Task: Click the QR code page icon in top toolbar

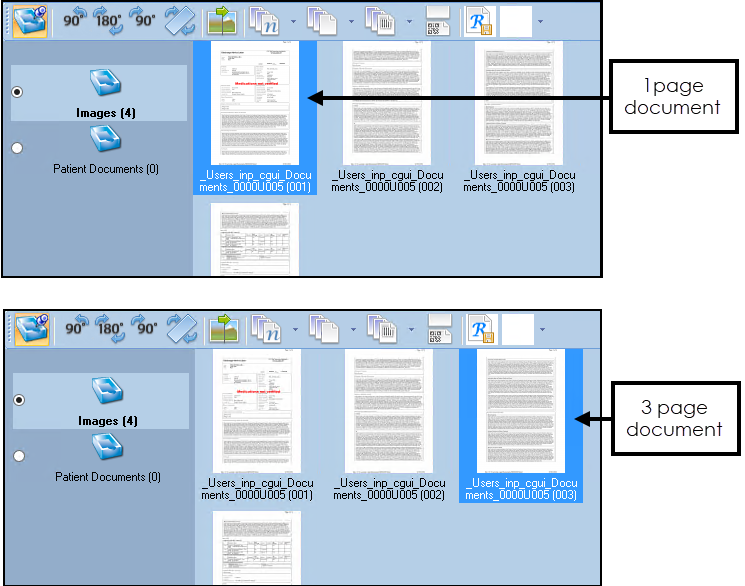Action: click(x=438, y=20)
